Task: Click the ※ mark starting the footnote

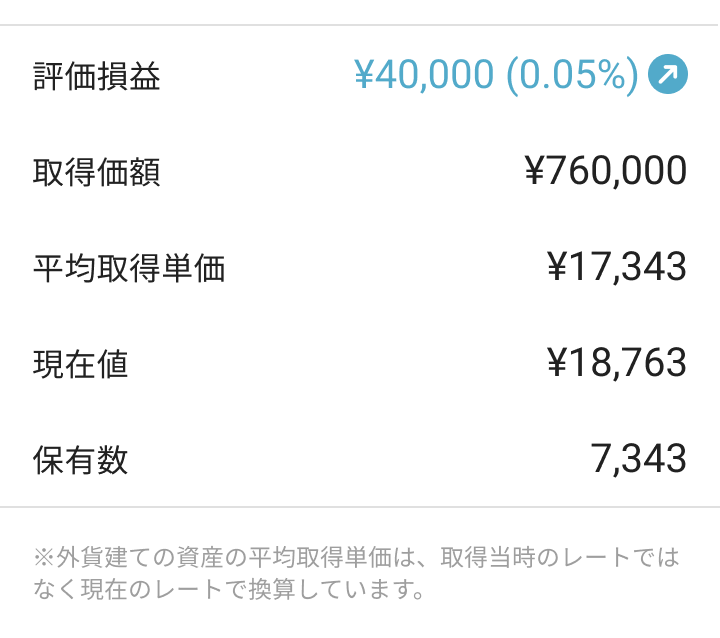Action: pos(43,556)
